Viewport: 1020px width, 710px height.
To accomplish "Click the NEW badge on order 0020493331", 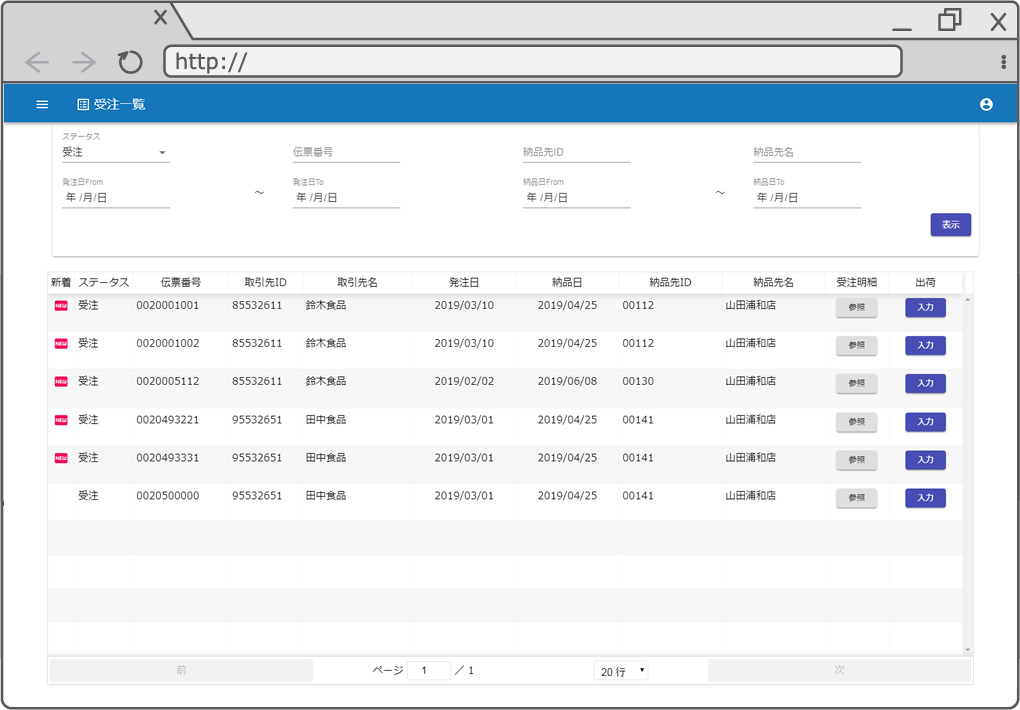I will 62,457.
